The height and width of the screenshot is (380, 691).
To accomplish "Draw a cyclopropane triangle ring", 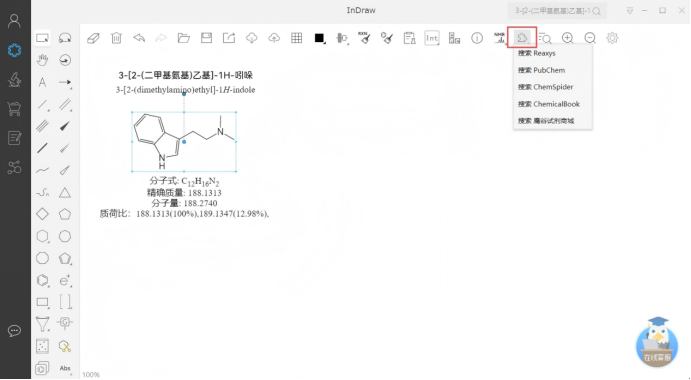I will [65, 192].
